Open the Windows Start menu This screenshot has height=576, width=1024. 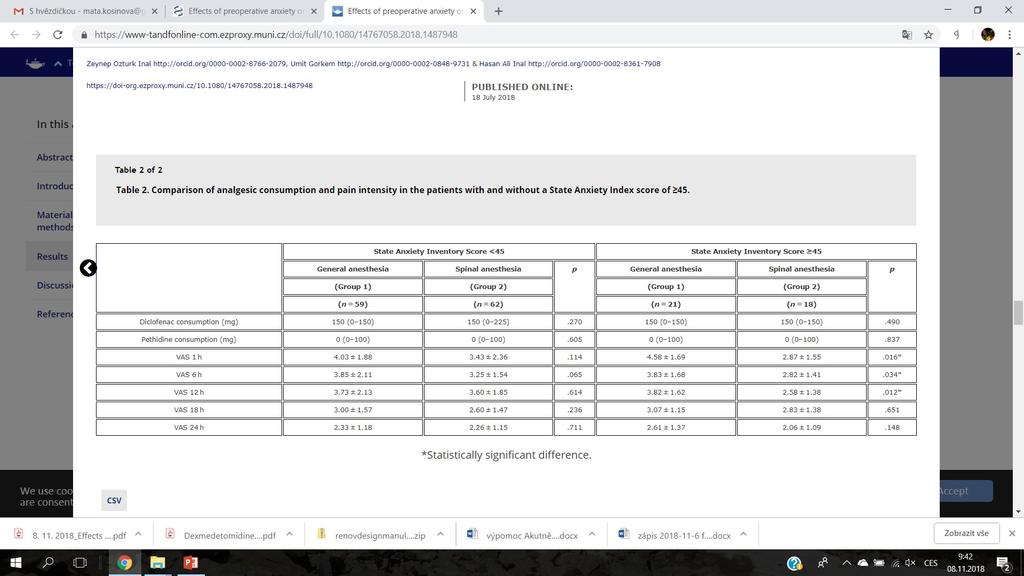point(16,563)
